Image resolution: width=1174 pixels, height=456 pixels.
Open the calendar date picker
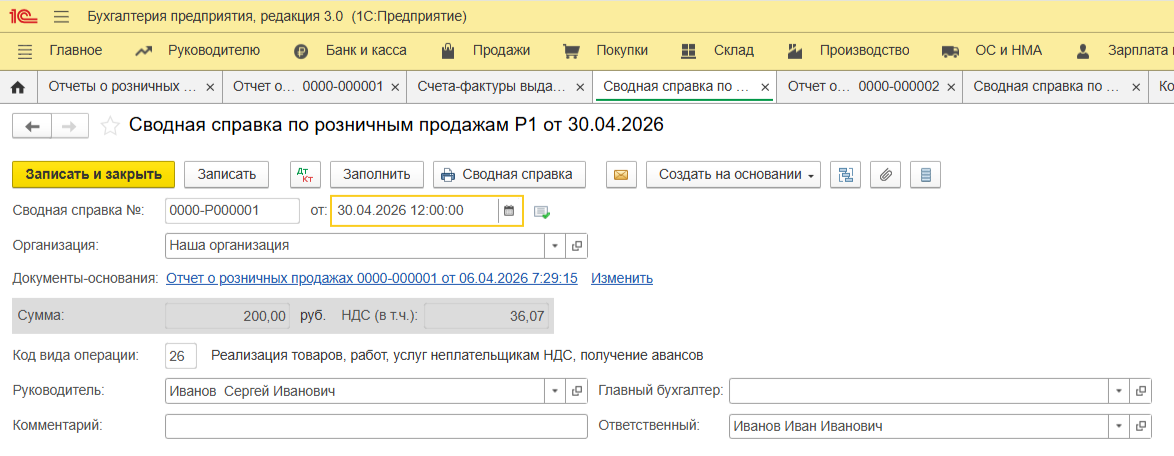point(509,211)
